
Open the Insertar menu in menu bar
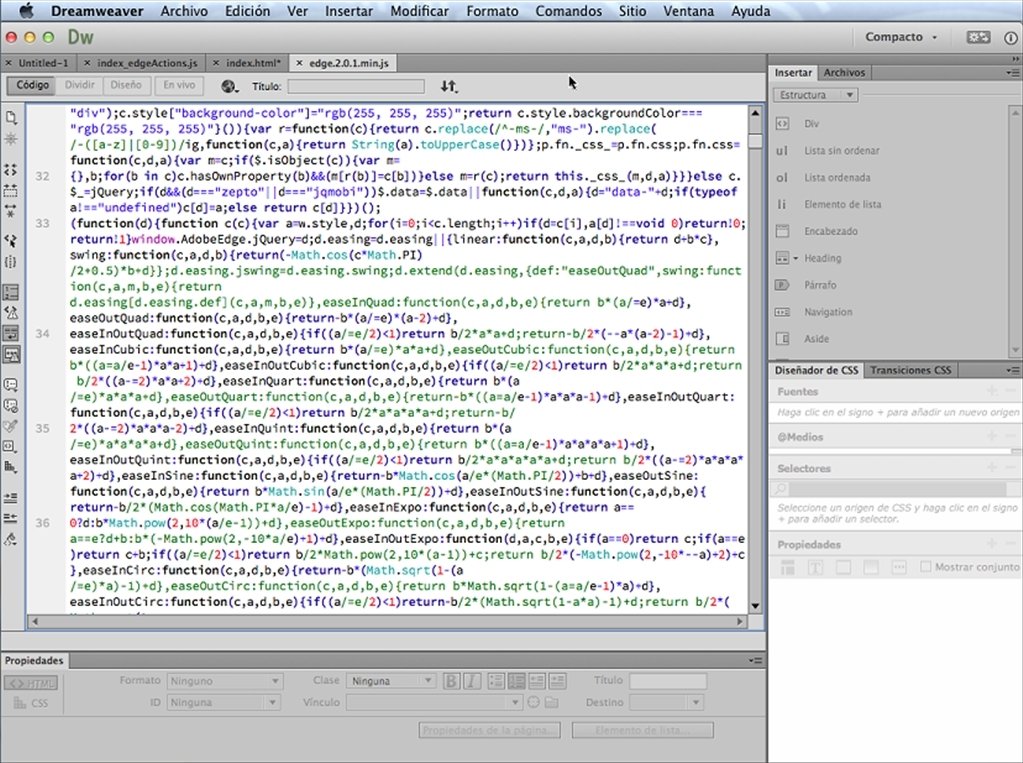349,11
